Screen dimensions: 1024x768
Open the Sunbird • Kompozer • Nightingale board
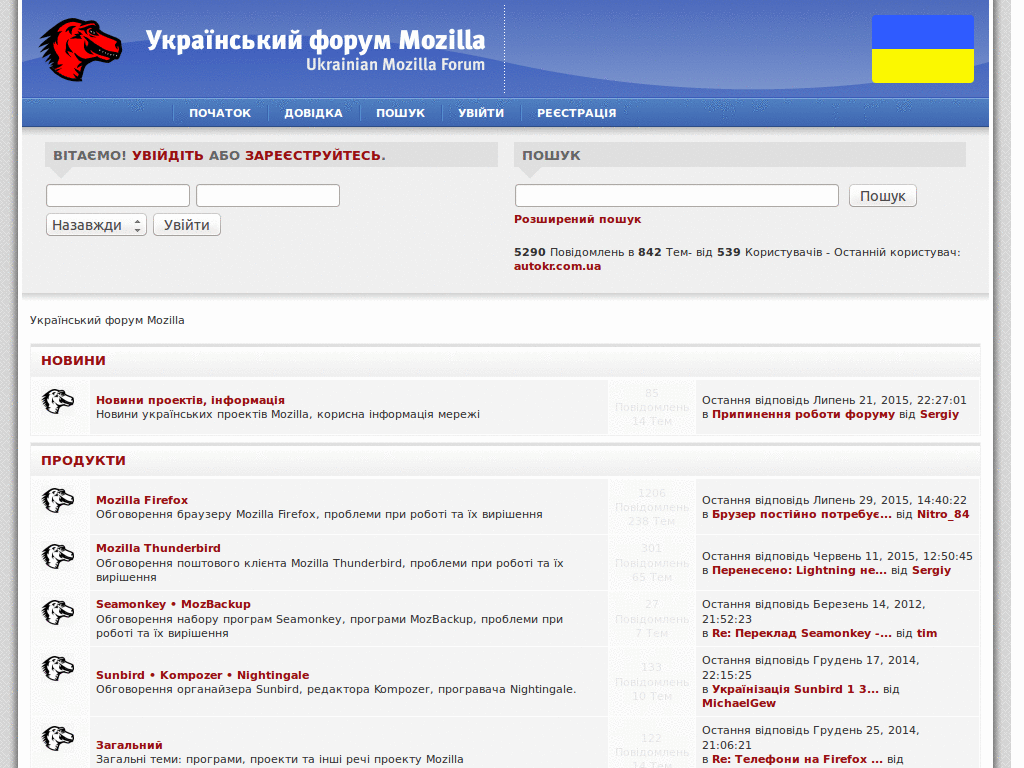(202, 675)
